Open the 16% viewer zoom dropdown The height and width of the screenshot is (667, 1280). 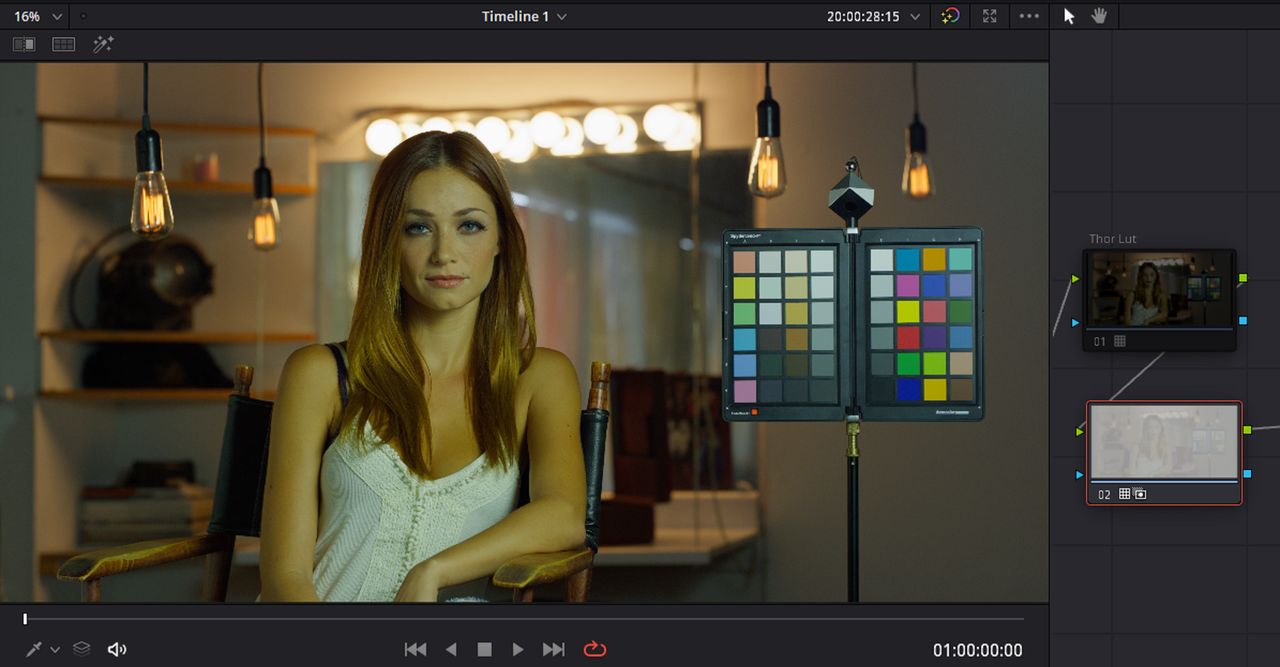coord(39,16)
